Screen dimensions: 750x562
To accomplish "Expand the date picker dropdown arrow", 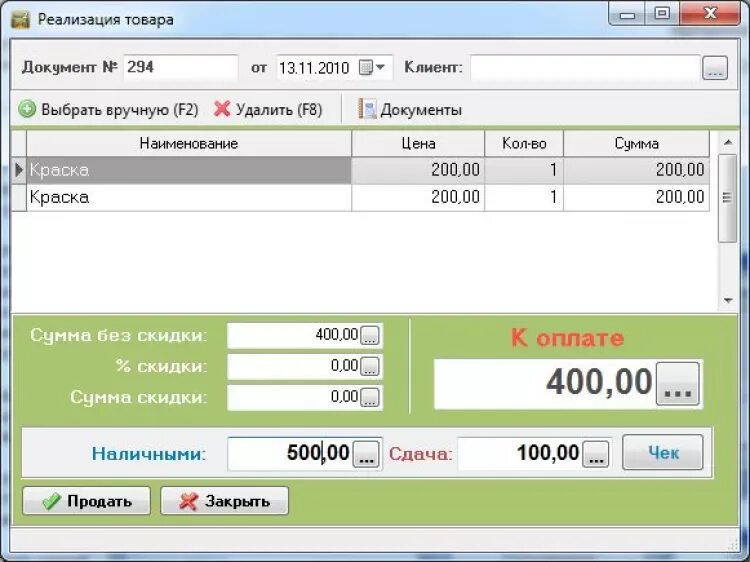I will pyautogui.click(x=381, y=67).
